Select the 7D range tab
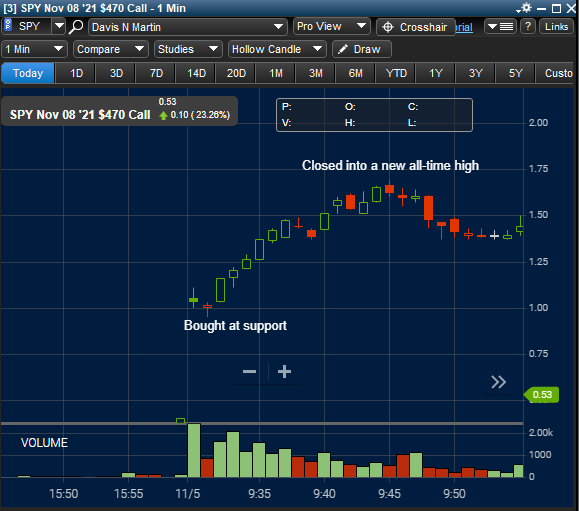Image resolution: width=579 pixels, height=511 pixels. click(x=156, y=73)
